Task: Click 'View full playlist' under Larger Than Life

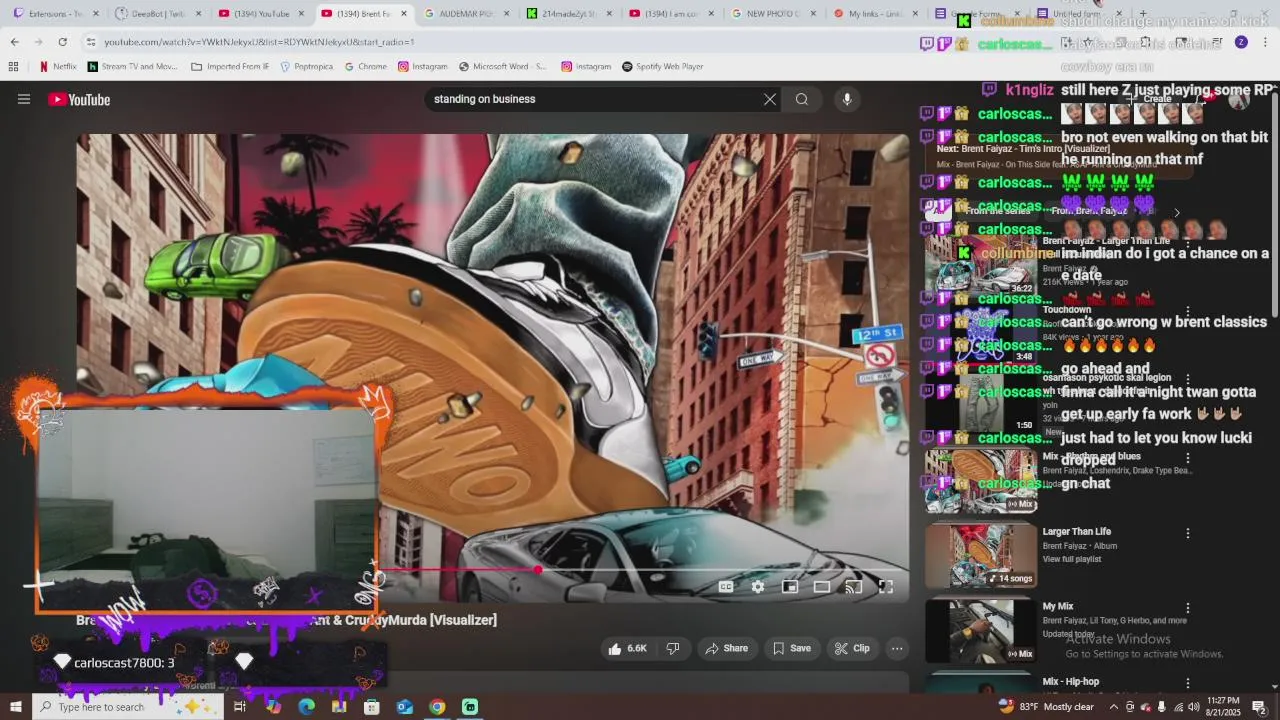Action: [x=1071, y=559]
